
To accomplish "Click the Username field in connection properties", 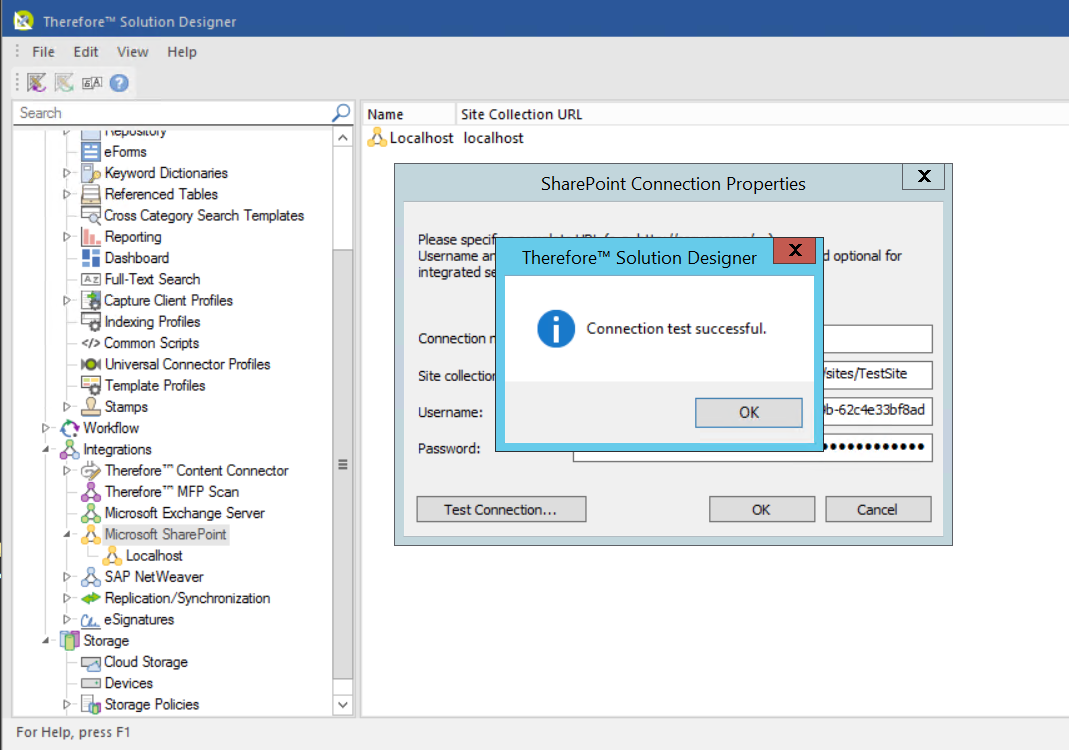I will 877,410.
